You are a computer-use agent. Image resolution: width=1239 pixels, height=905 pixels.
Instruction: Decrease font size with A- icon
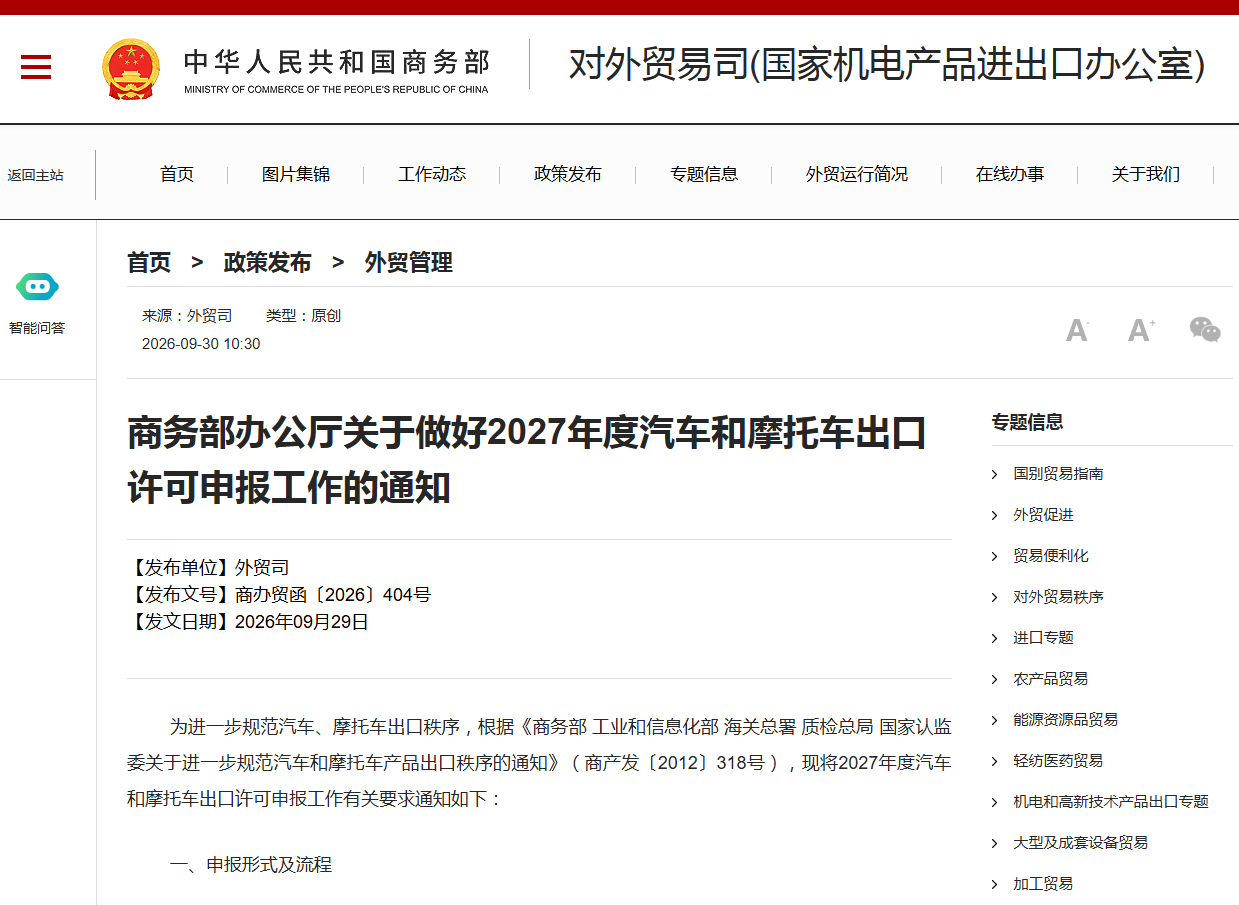1077,330
